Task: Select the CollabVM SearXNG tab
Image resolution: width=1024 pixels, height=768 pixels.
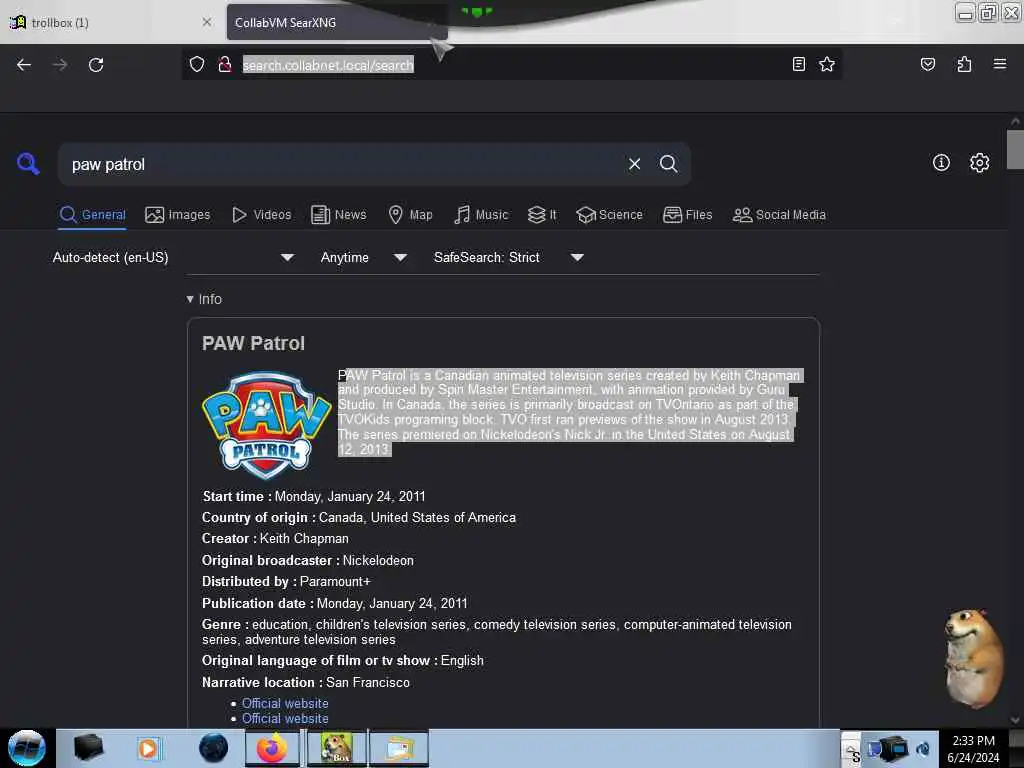Action: [x=336, y=23]
